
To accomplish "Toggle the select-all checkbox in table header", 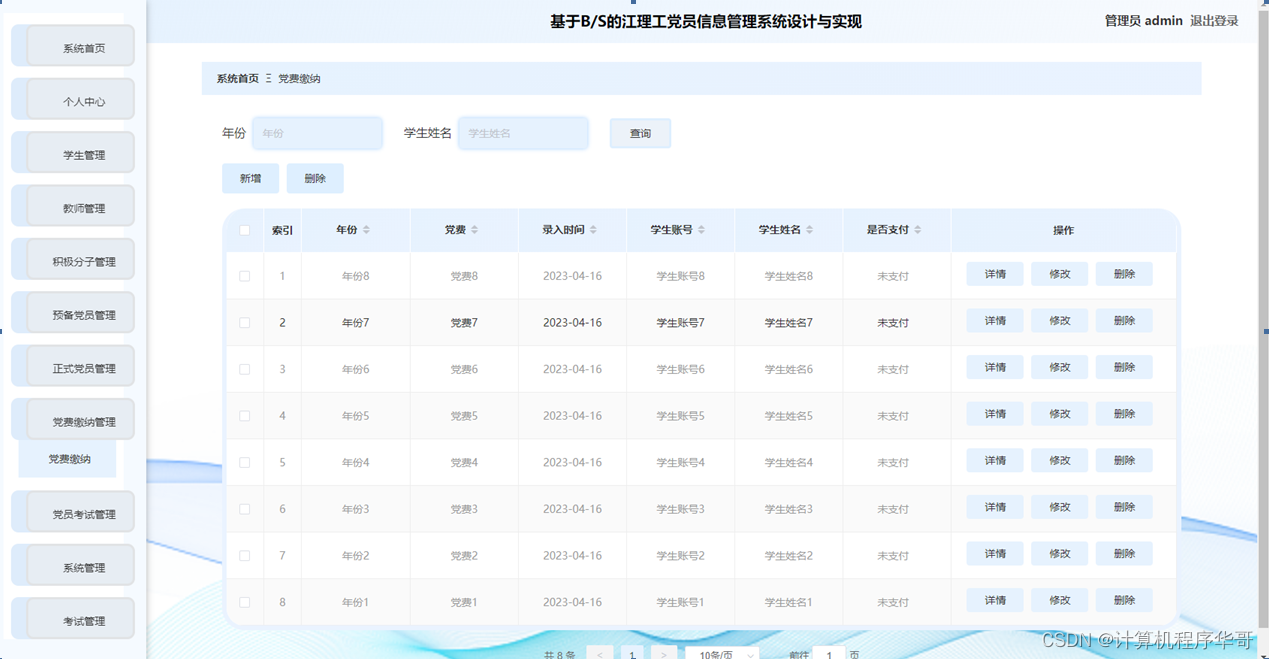I will (243, 230).
